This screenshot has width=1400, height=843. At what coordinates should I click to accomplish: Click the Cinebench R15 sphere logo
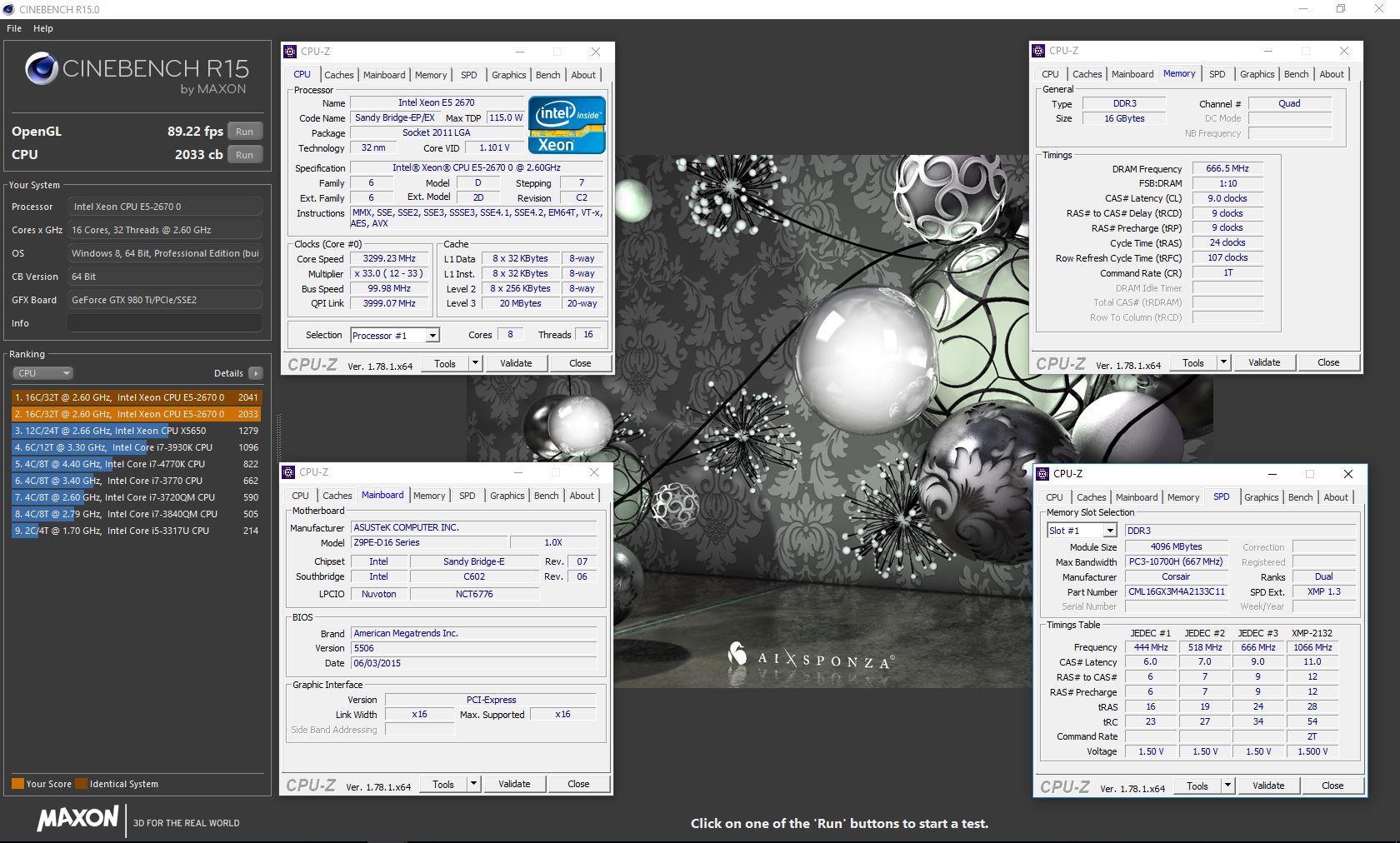coord(41,69)
